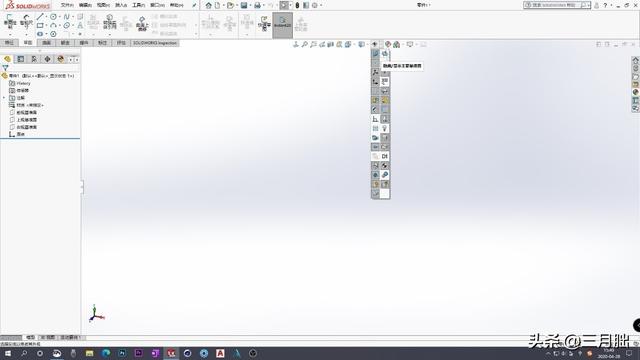Switch to the 评估 (Evaluate) tab
The width and height of the screenshot is (640, 360).
pyautogui.click(x=121, y=43)
